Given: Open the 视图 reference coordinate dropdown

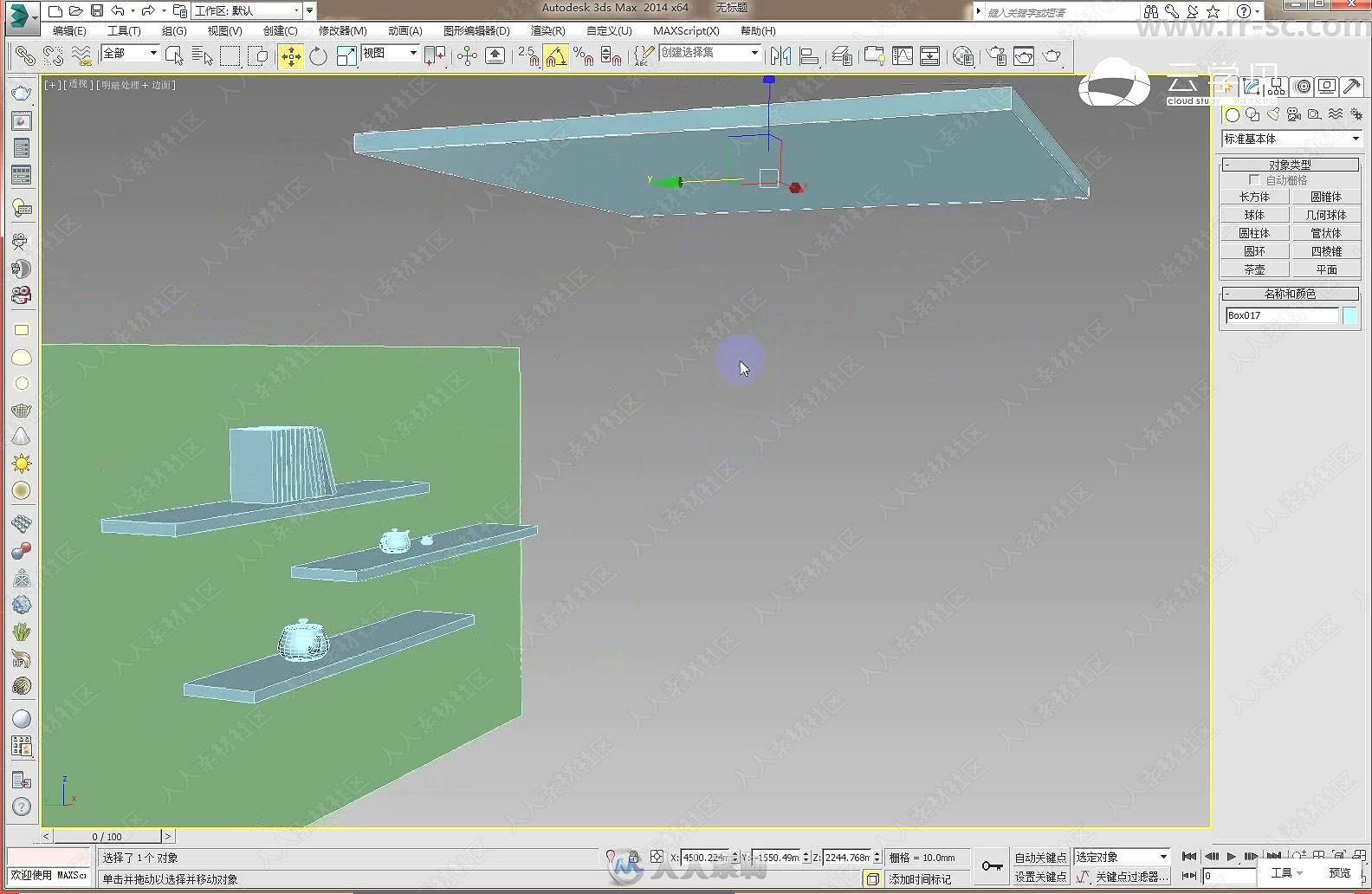Looking at the screenshot, I should pyautogui.click(x=390, y=54).
